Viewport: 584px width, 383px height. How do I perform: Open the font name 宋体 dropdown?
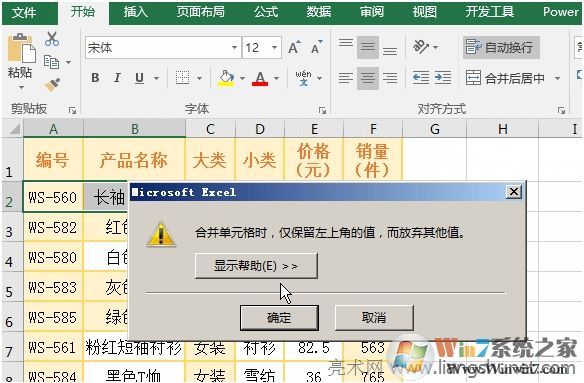click(x=234, y=47)
